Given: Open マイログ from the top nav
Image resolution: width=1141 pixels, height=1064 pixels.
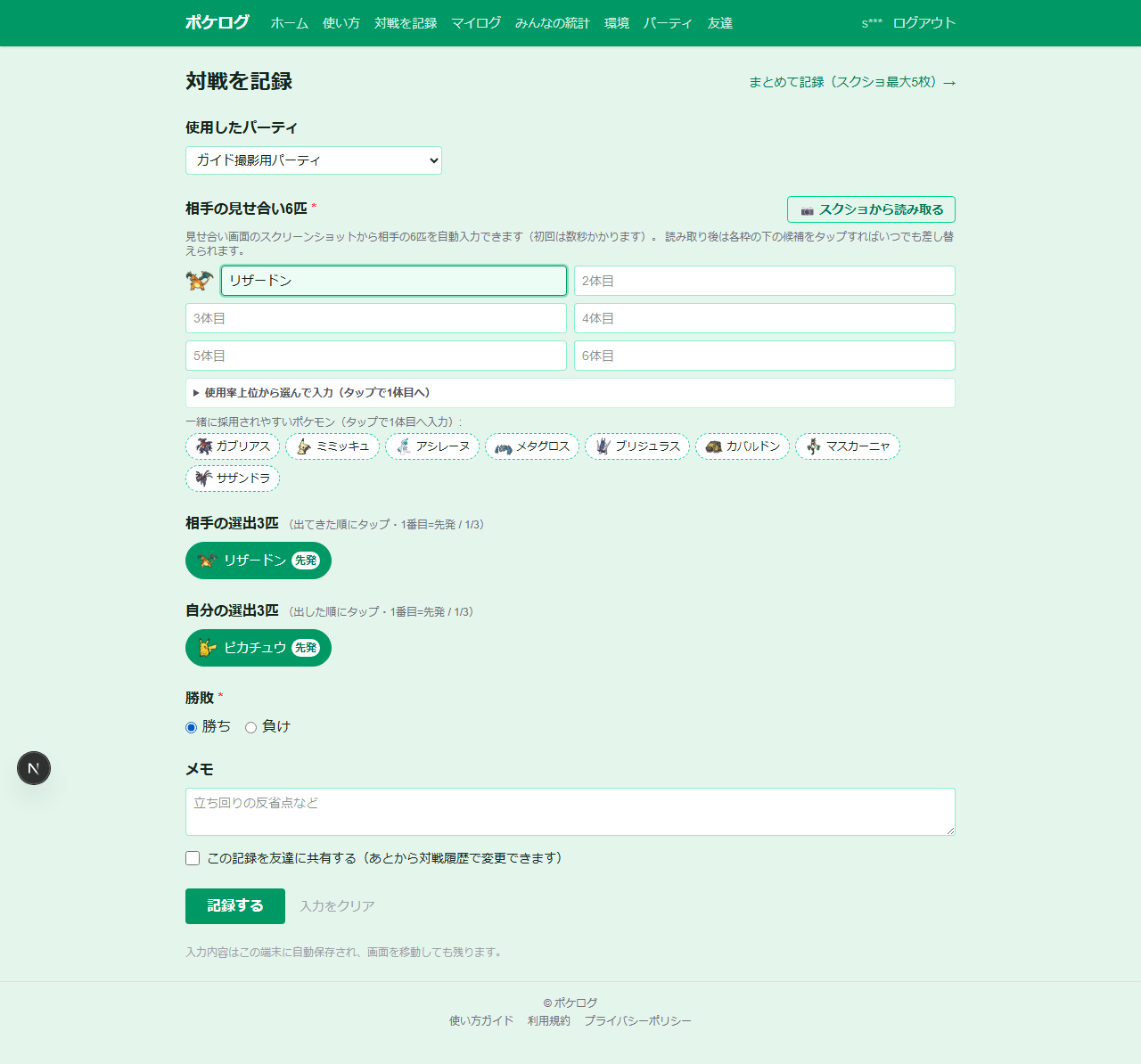Looking at the screenshot, I should coord(476,23).
